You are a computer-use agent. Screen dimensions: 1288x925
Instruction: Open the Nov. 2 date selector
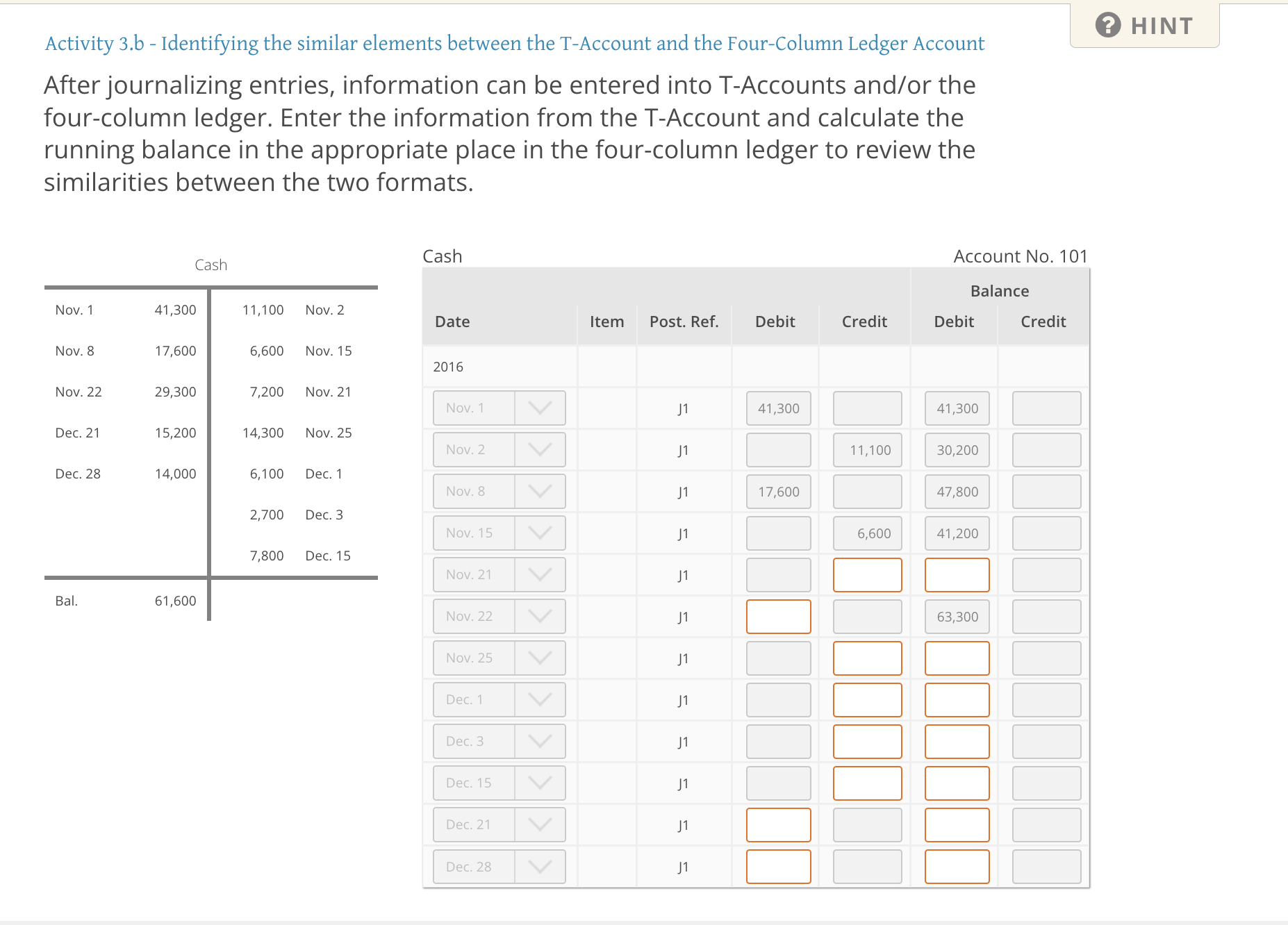(x=541, y=449)
